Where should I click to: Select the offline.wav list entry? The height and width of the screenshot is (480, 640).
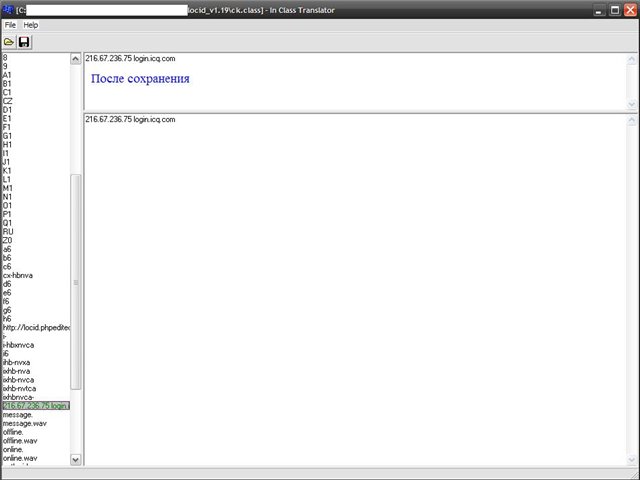20,441
